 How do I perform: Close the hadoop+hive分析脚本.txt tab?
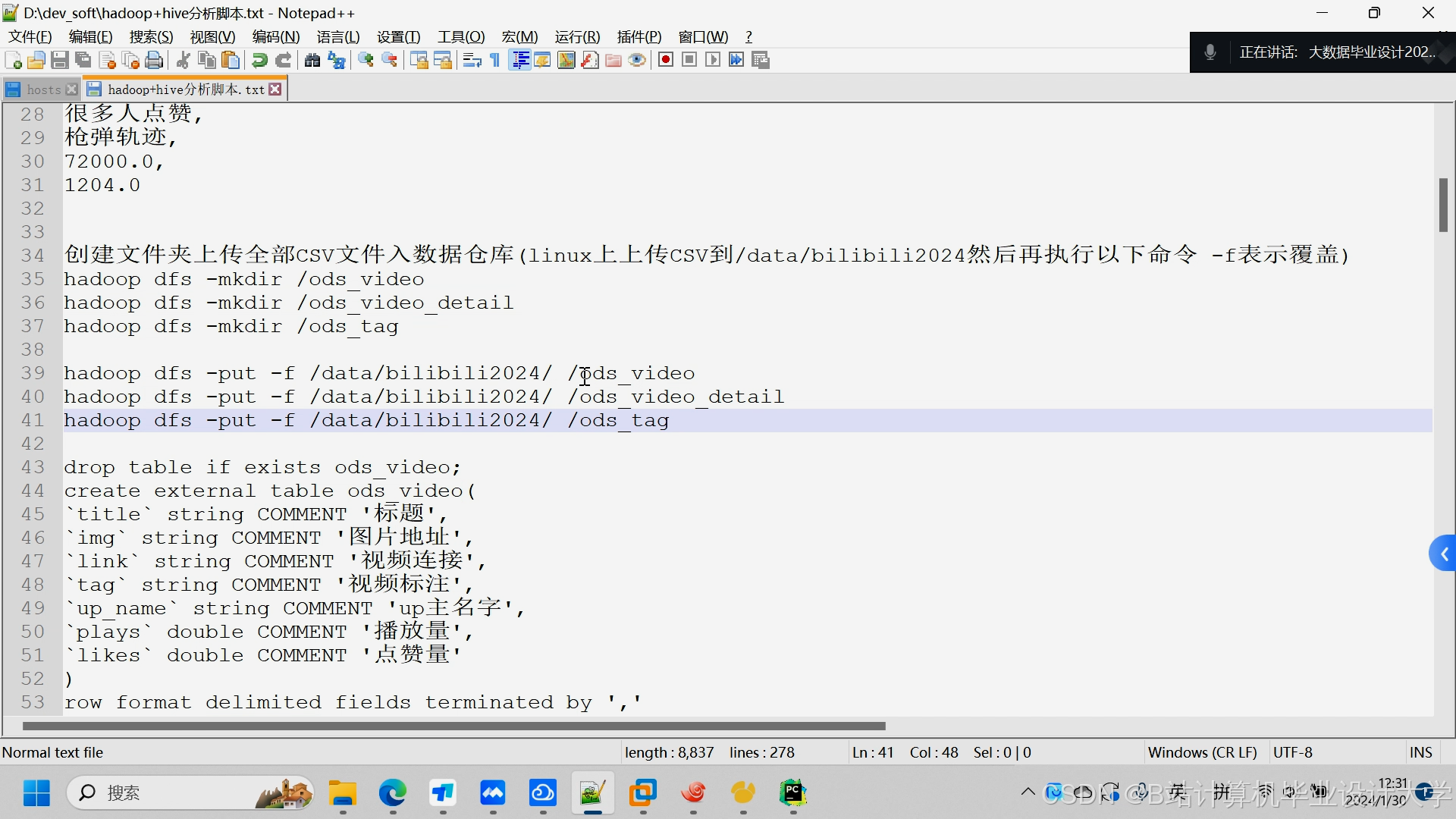275,89
